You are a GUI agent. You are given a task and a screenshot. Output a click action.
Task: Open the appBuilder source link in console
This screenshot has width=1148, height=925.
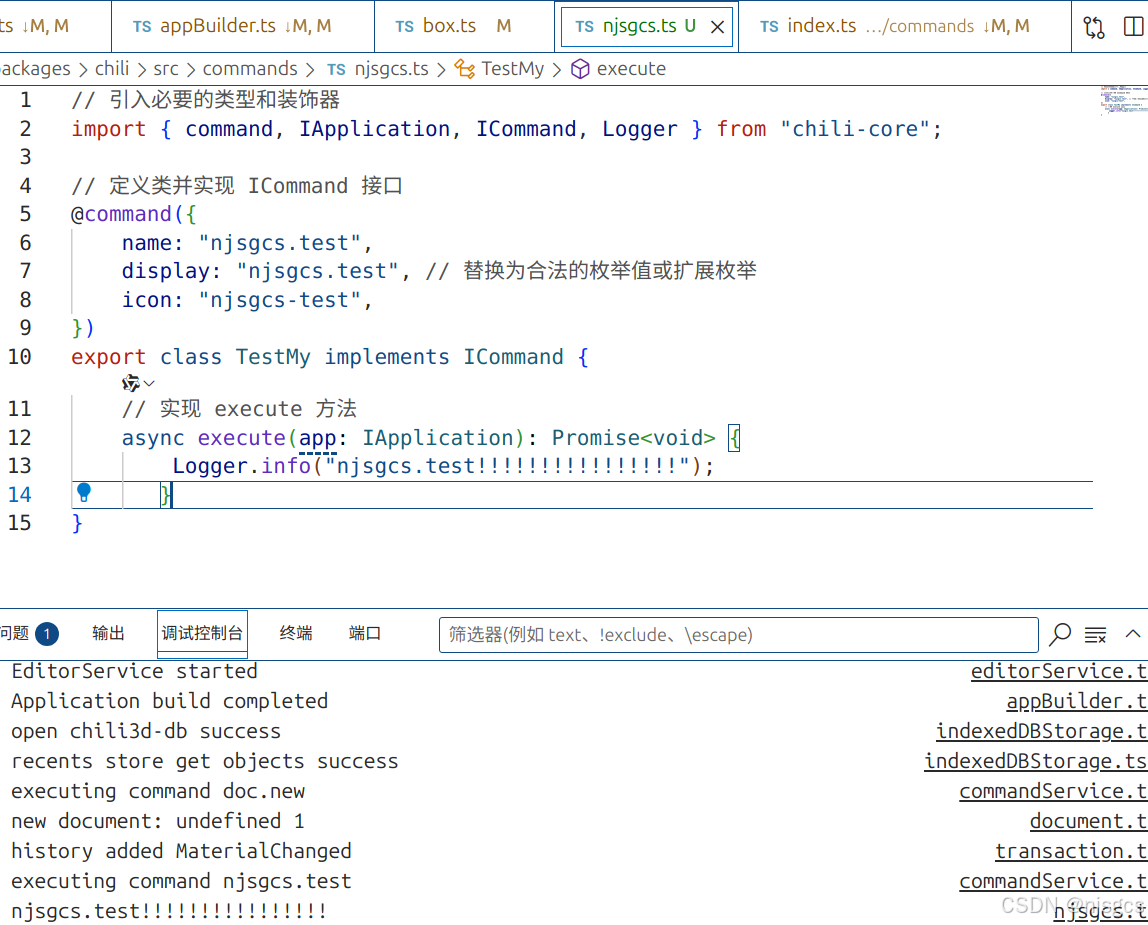pyautogui.click(x=1076, y=702)
